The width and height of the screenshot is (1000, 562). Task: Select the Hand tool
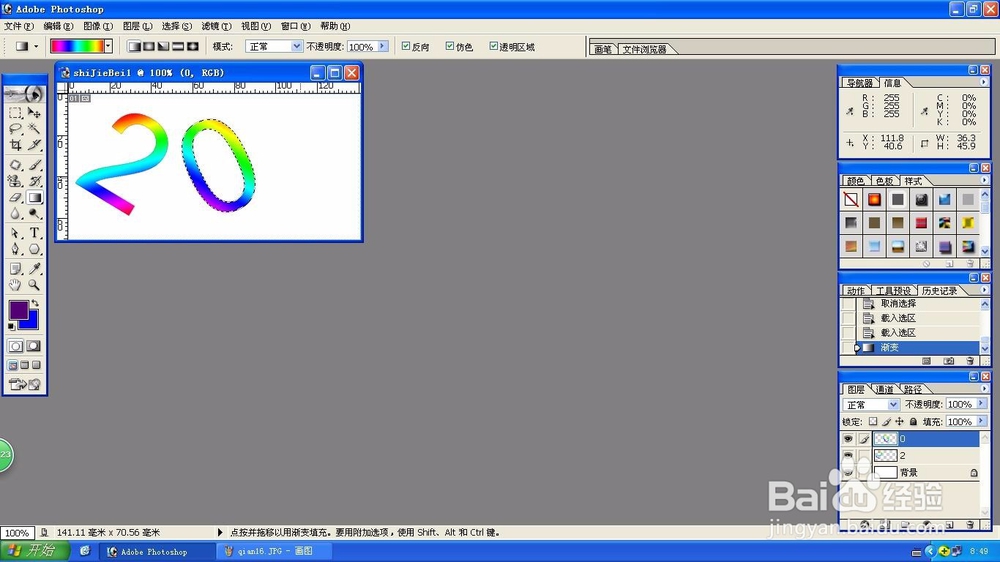point(15,285)
